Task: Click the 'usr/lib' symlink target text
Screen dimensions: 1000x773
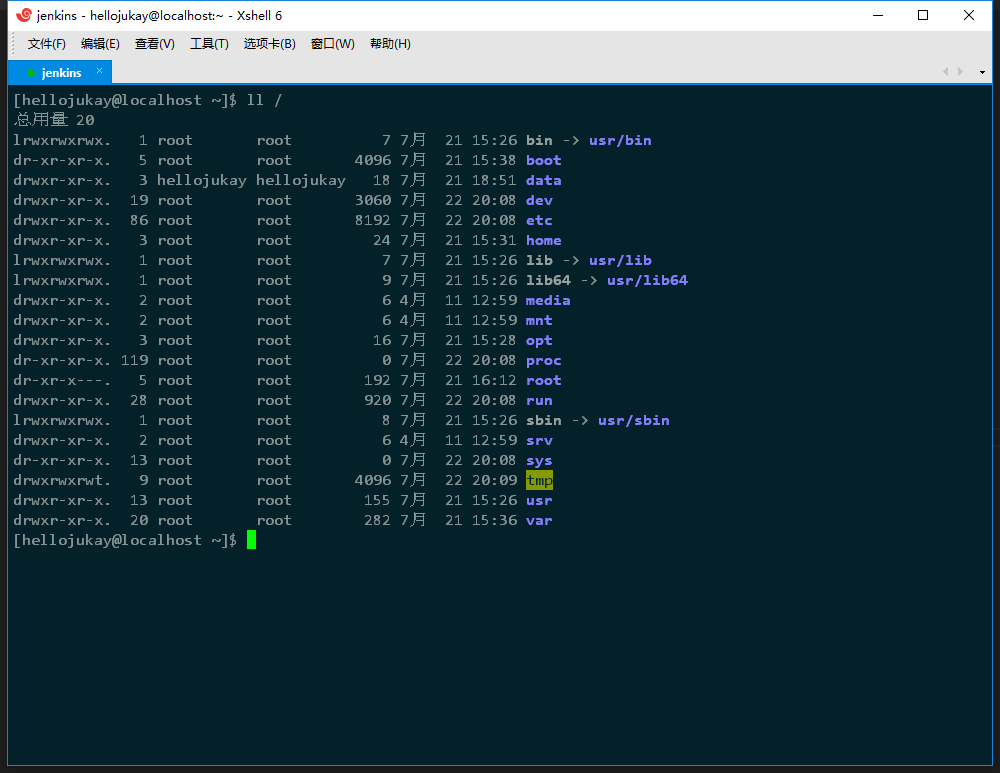Action: [x=620, y=260]
